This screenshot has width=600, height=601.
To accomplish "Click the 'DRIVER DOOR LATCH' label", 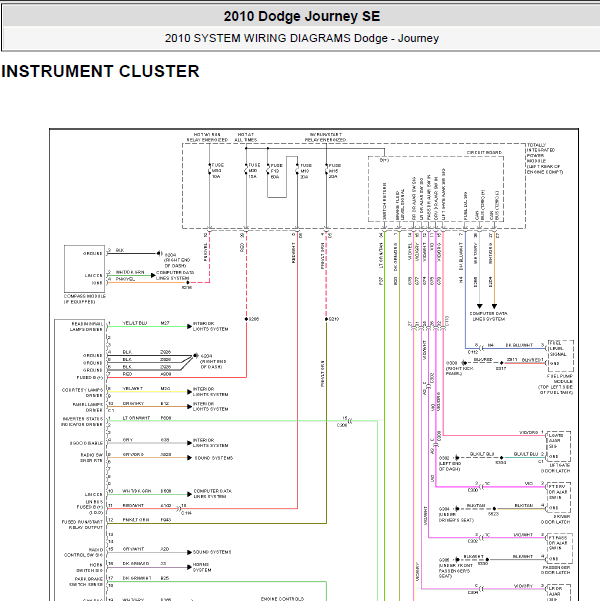I will (556, 519).
